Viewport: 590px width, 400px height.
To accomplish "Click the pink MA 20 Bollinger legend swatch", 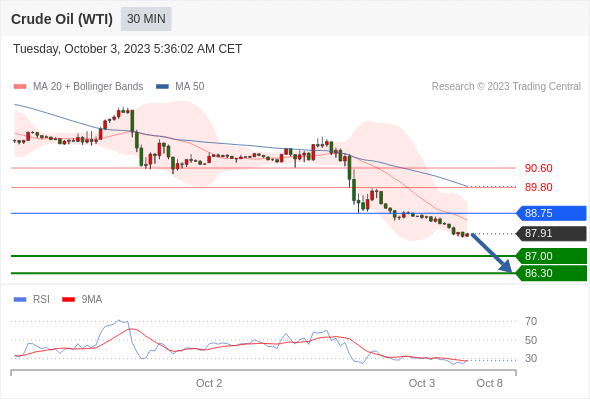I will [x=20, y=87].
